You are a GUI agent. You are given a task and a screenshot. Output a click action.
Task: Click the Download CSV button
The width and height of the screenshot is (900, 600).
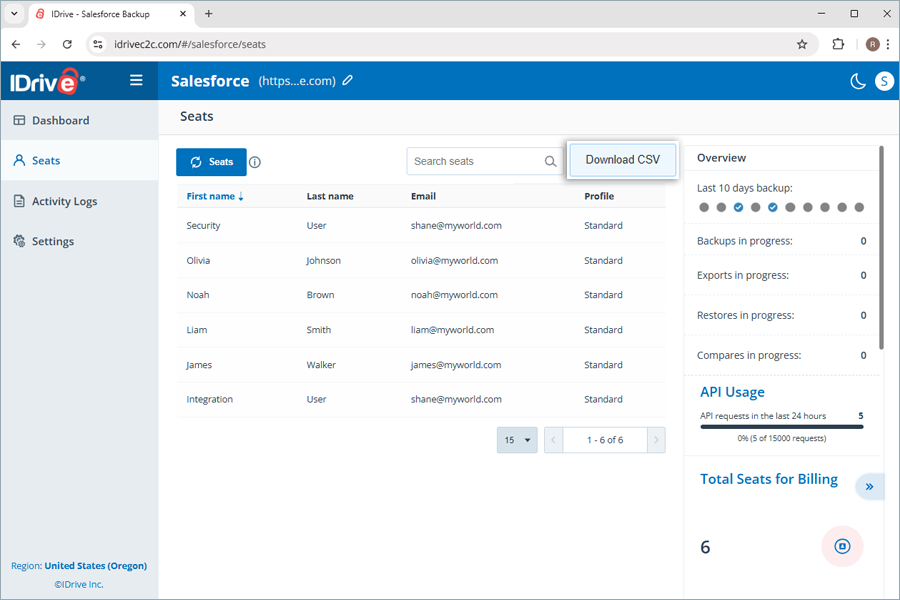623,160
